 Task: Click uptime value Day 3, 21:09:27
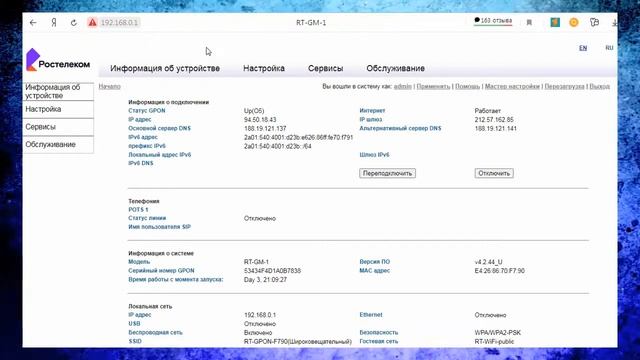265,280
